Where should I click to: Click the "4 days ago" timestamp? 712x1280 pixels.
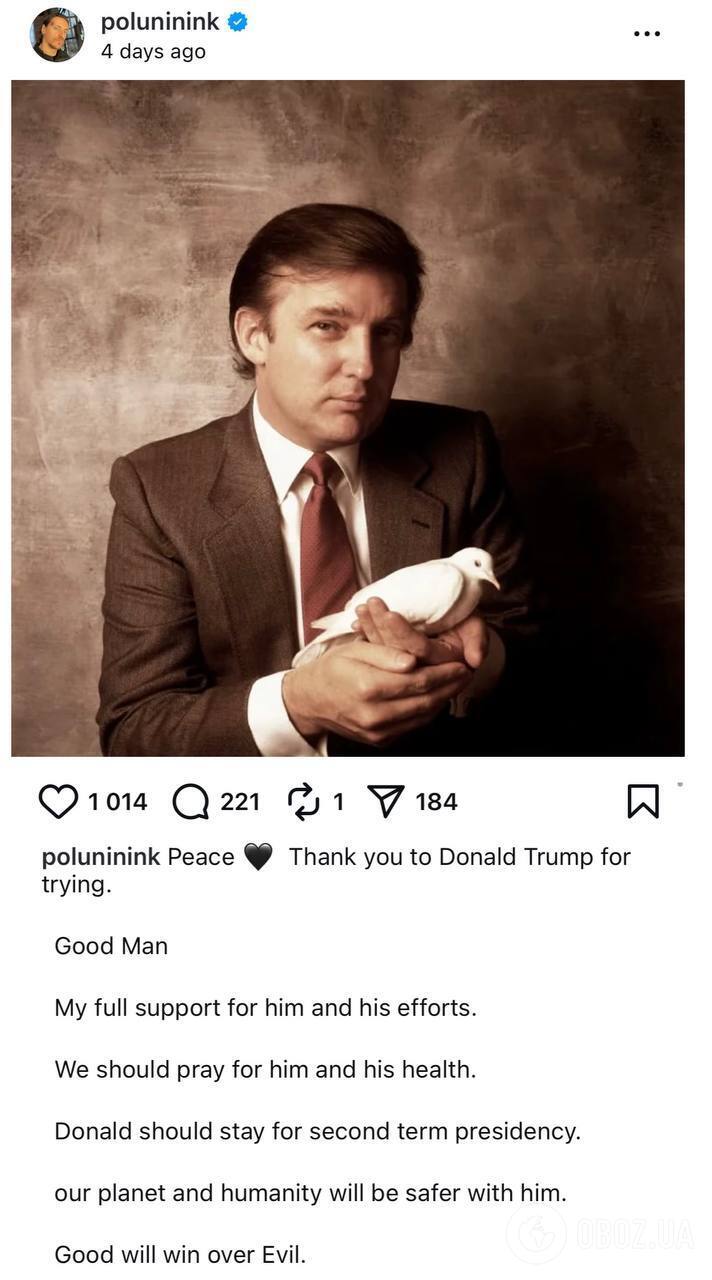click(x=153, y=52)
